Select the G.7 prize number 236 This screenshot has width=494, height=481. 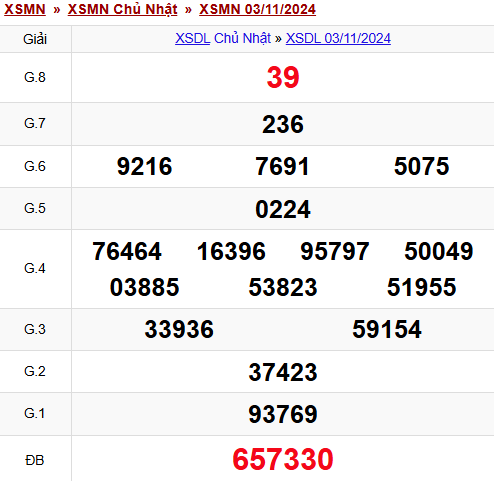283,124
